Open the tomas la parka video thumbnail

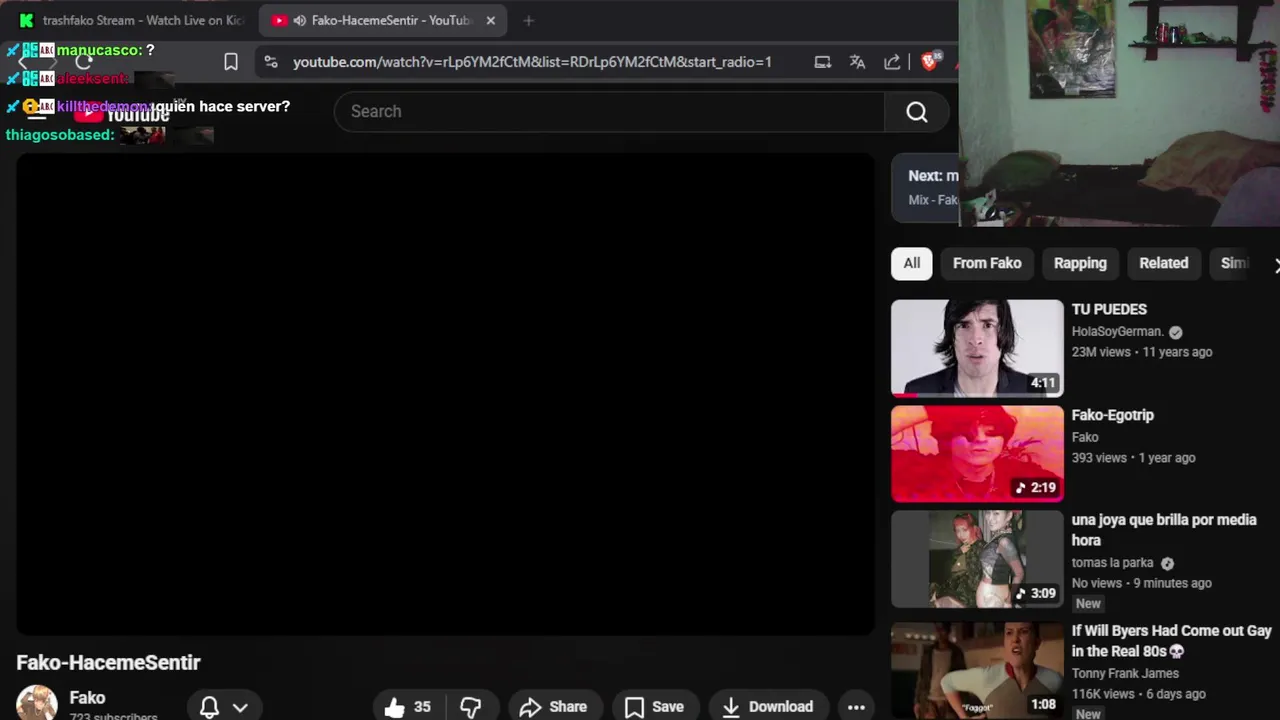(x=977, y=559)
